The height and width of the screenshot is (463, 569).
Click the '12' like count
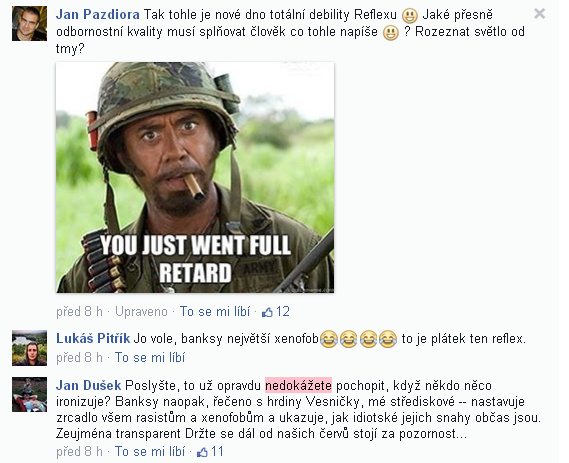click(283, 312)
